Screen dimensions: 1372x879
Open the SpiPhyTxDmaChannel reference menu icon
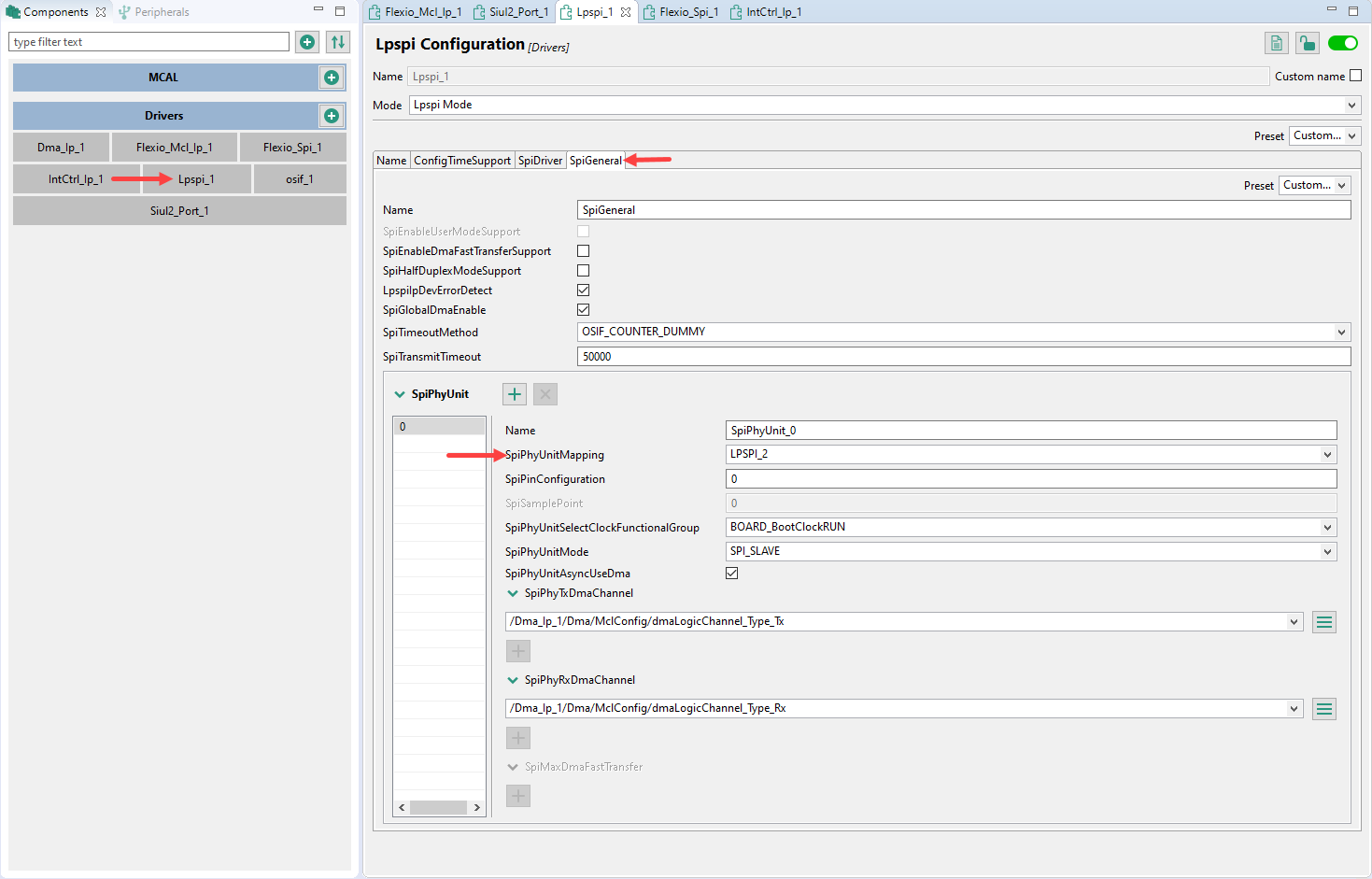click(x=1323, y=621)
